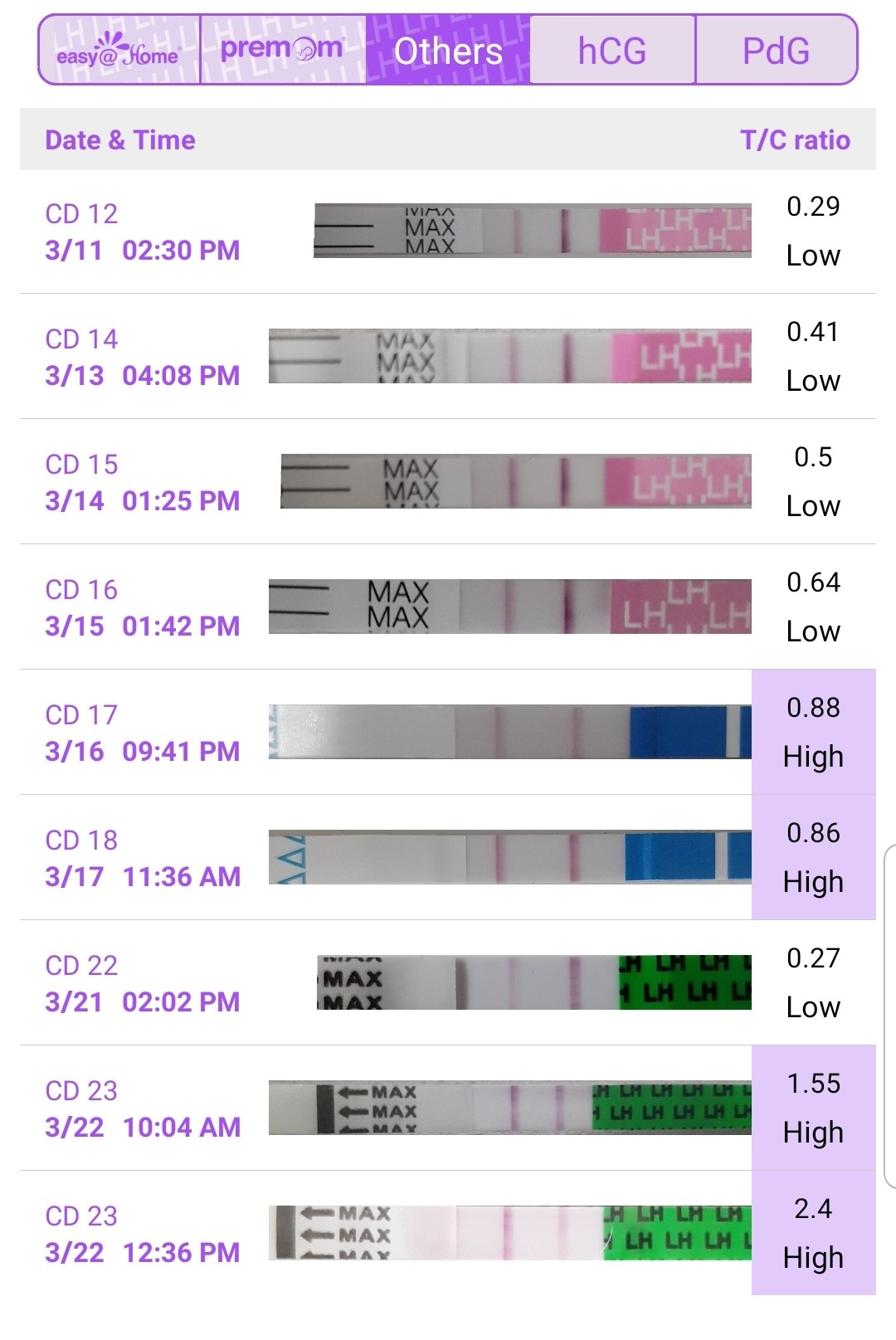Viewport: 896px width, 1340px height.
Task: Select the CD 23 3/22 10:04 AM entry
Action: click(x=448, y=1108)
